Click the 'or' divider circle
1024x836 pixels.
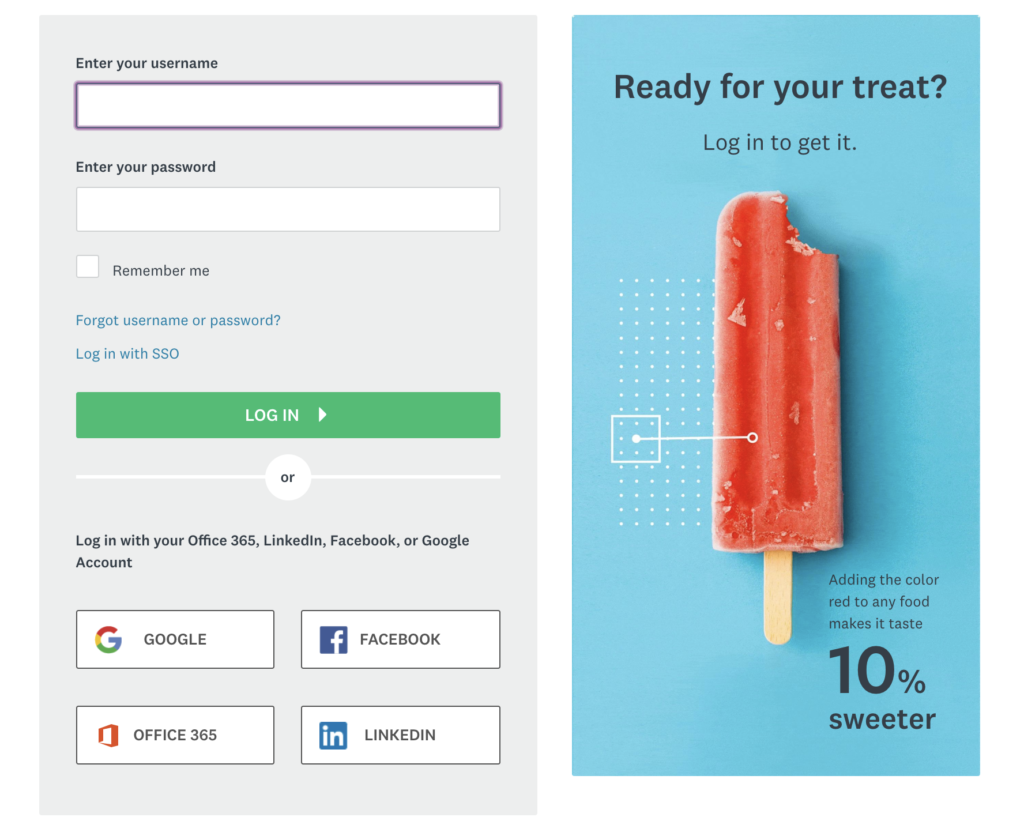pos(288,477)
